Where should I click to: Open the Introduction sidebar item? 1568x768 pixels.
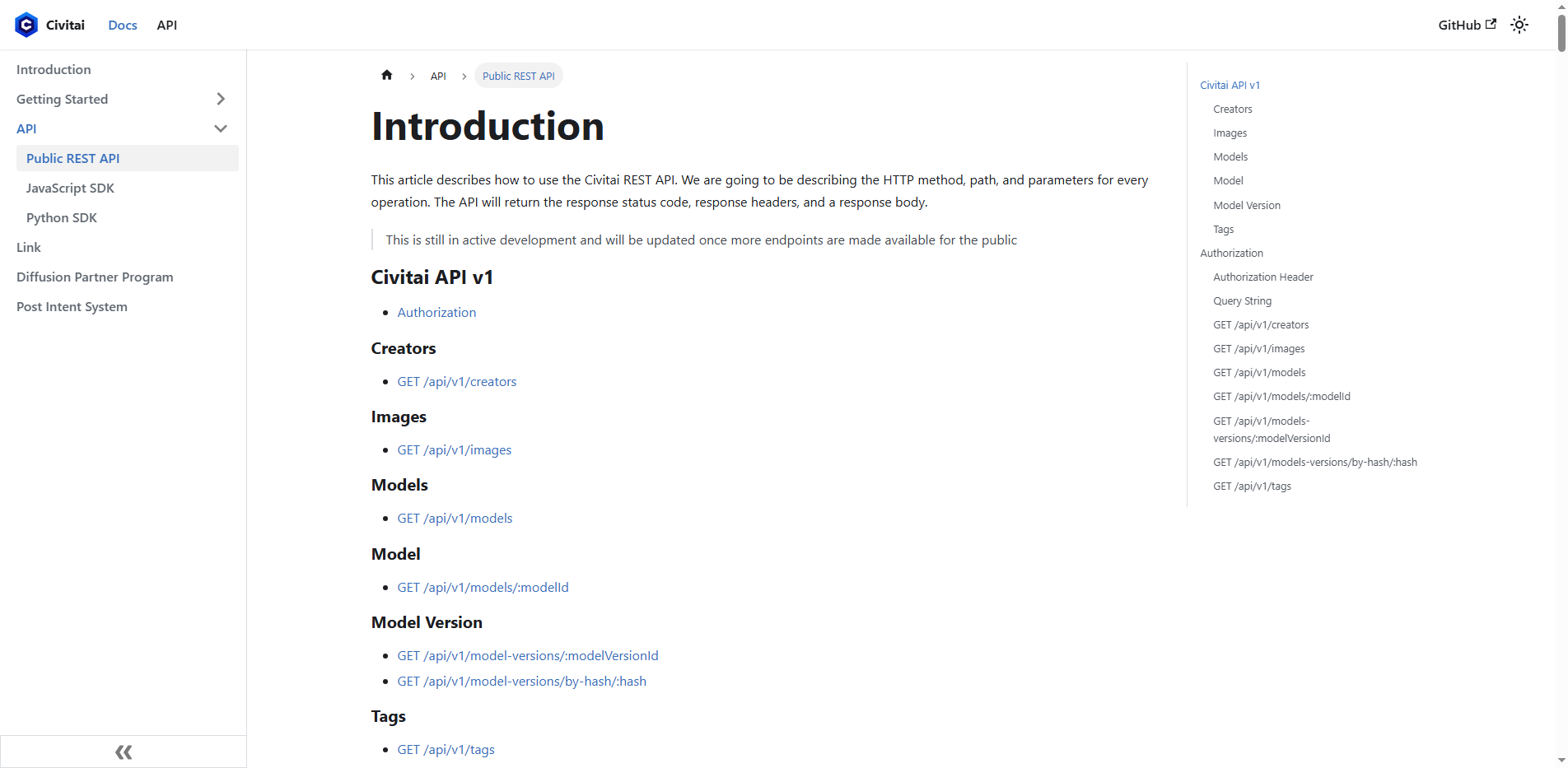point(54,69)
